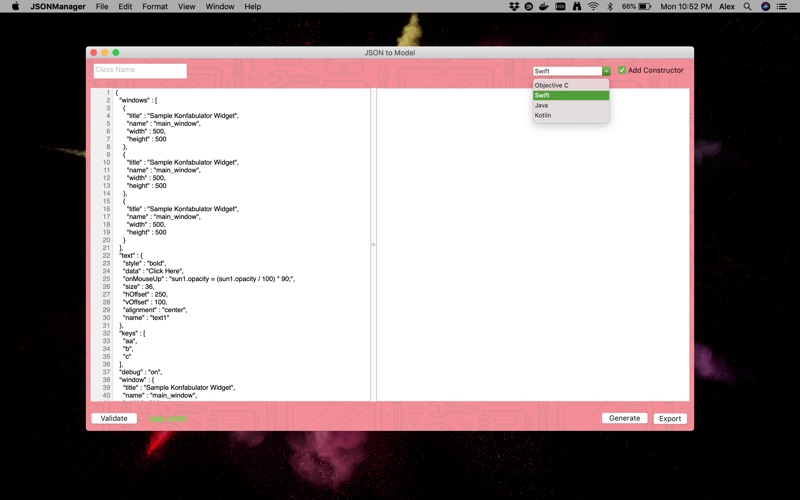Click the "hOffset" : 250 line

point(145,294)
